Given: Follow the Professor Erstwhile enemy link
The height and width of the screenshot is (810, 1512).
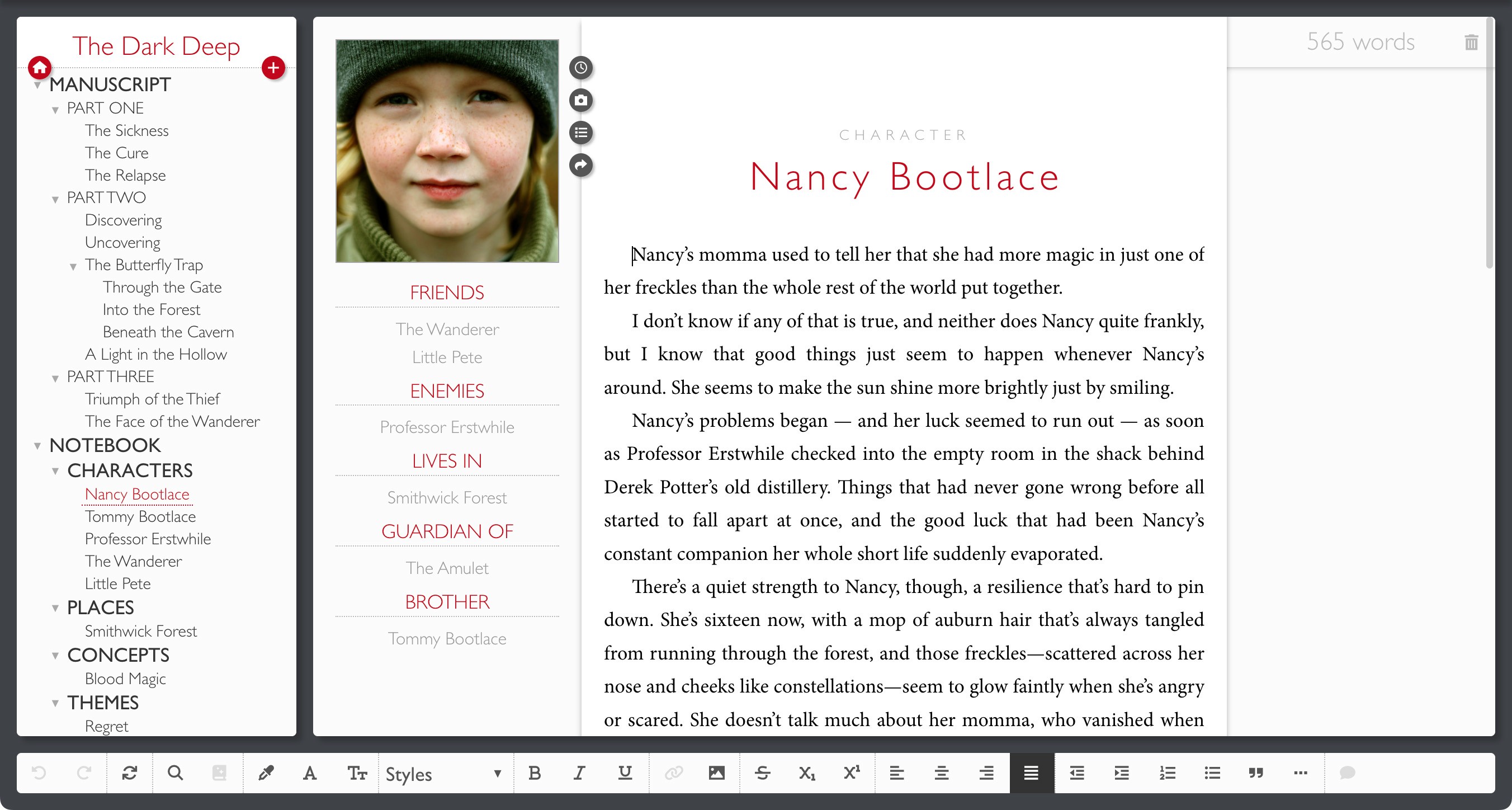Looking at the screenshot, I should (x=447, y=427).
